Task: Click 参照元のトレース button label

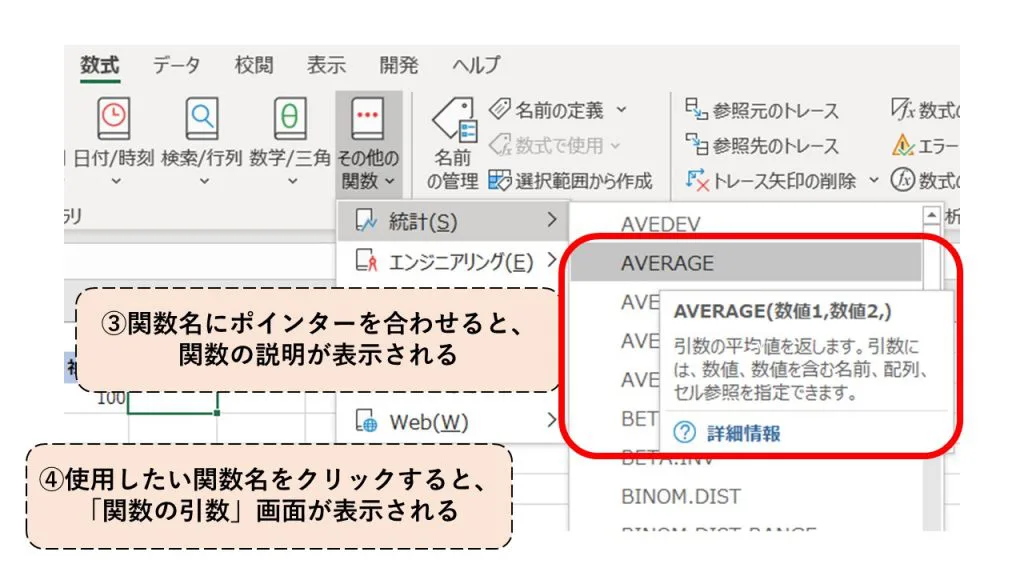Action: pos(775,110)
